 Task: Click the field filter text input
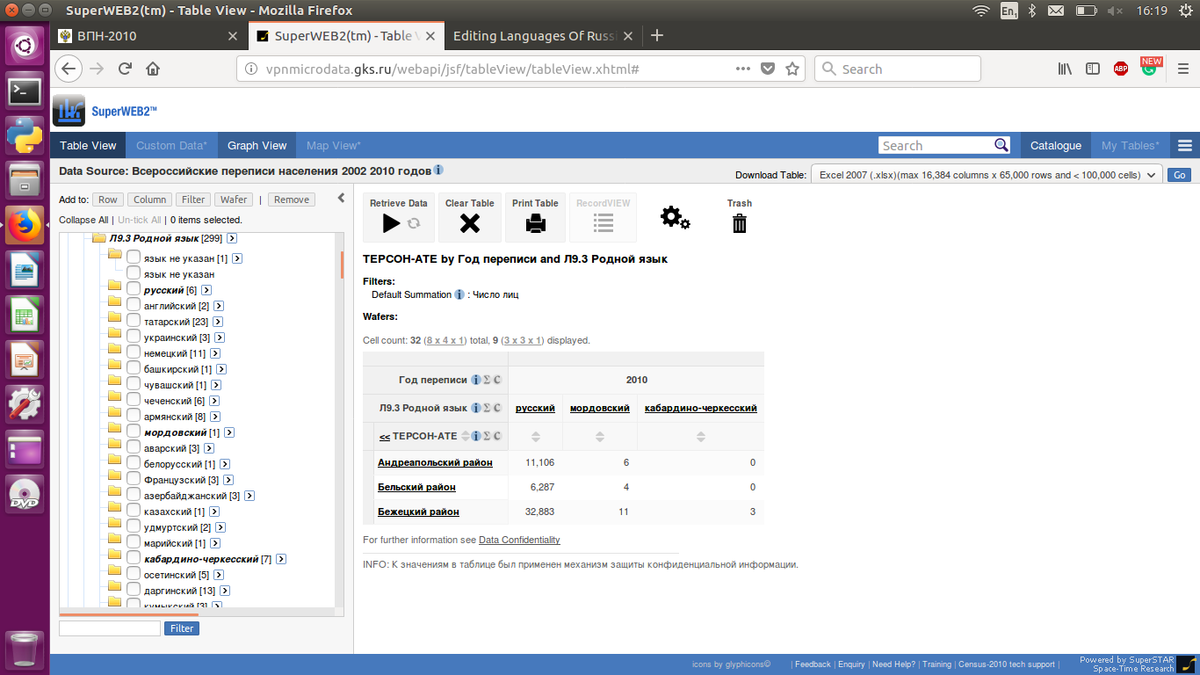[x=110, y=628]
